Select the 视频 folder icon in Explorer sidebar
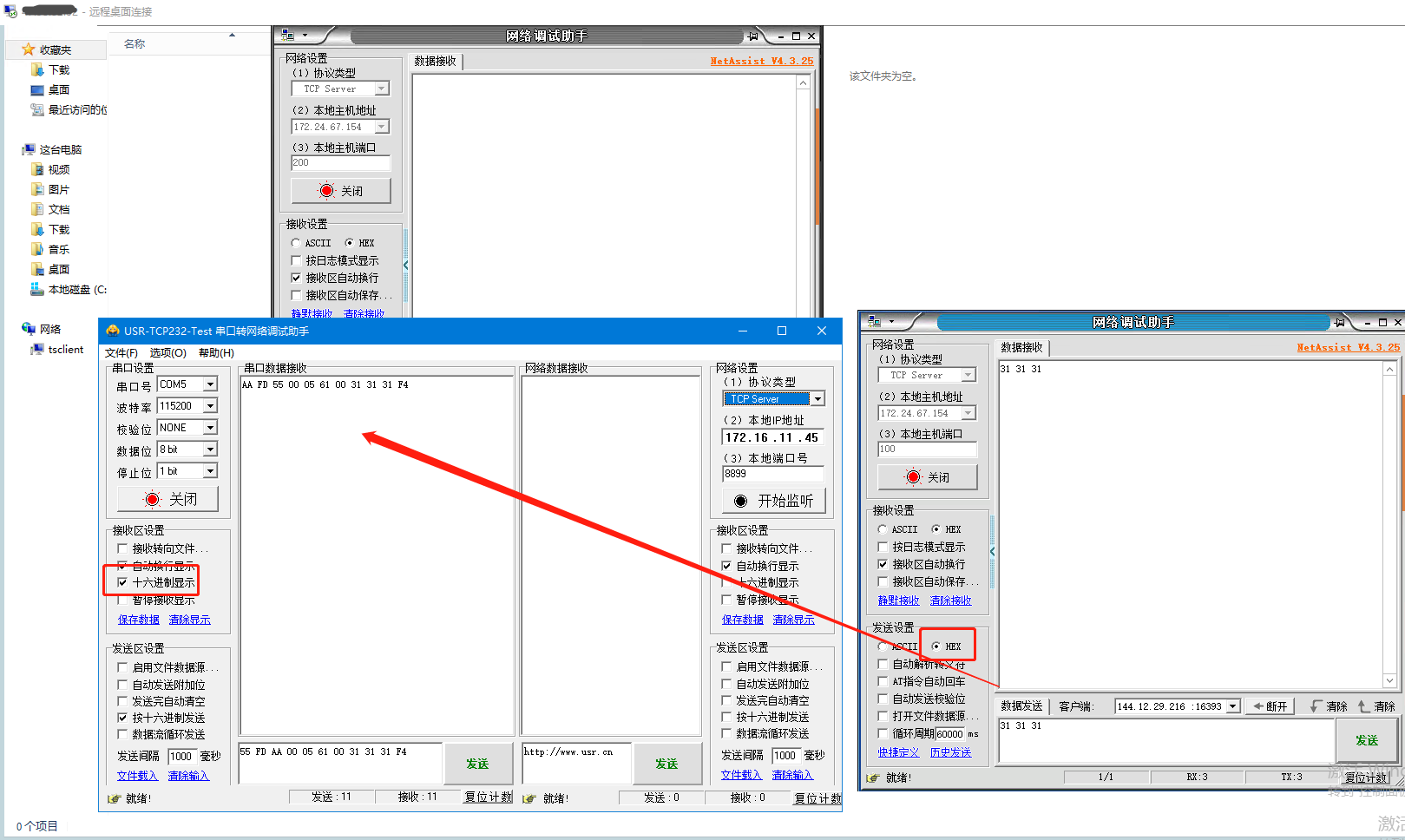This screenshot has width=1405, height=840. 37,169
